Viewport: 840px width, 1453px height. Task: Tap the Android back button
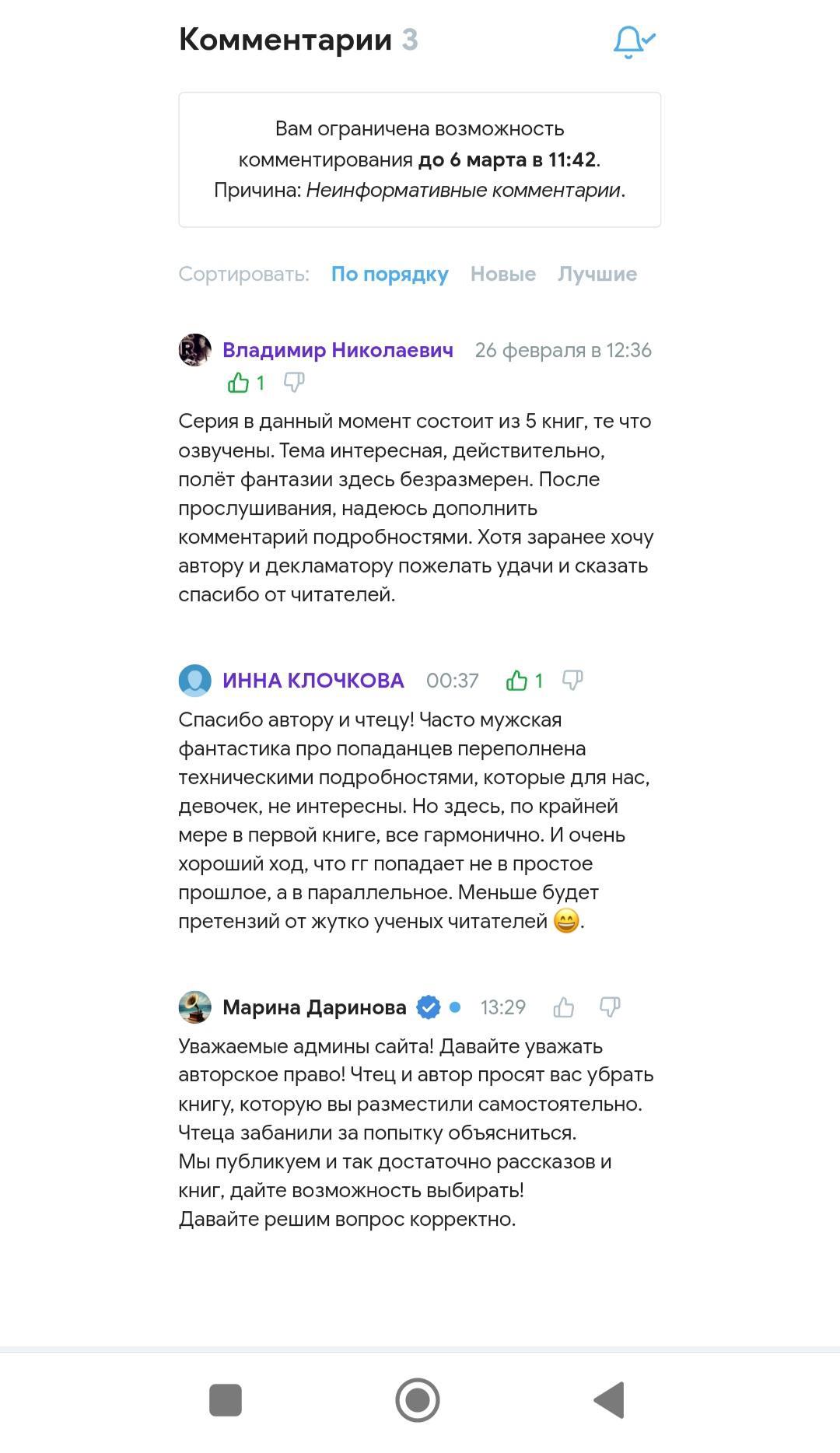click(x=611, y=1400)
